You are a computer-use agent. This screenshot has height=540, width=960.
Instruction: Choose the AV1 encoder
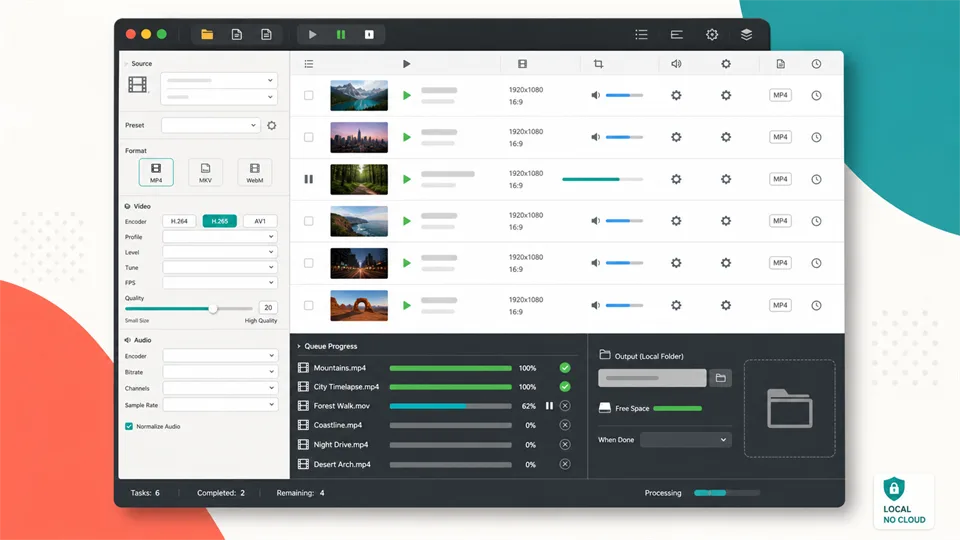pos(260,221)
